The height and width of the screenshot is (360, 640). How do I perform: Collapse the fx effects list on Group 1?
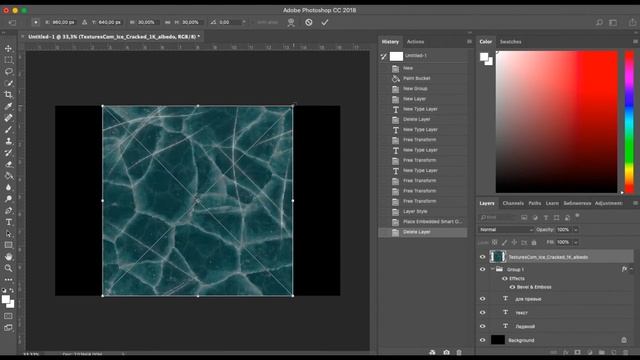click(631, 269)
